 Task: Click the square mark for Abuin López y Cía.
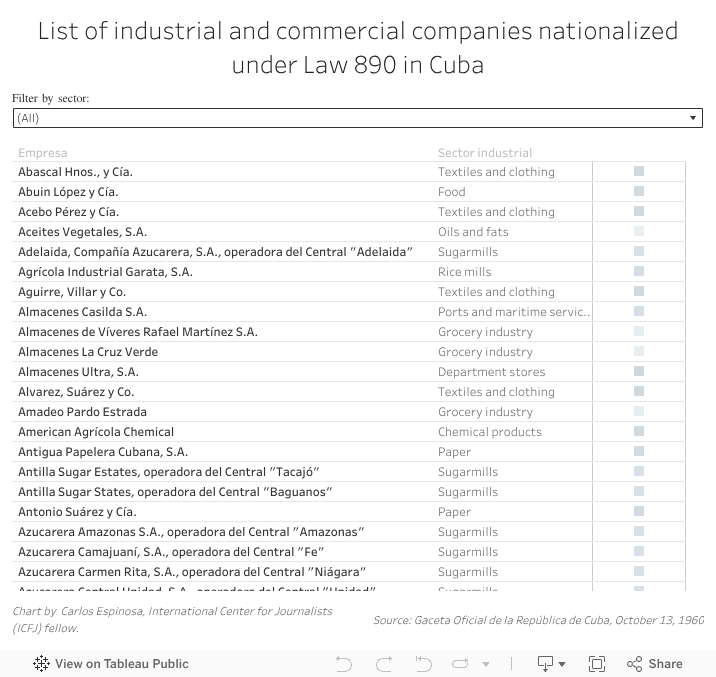pos(639,192)
